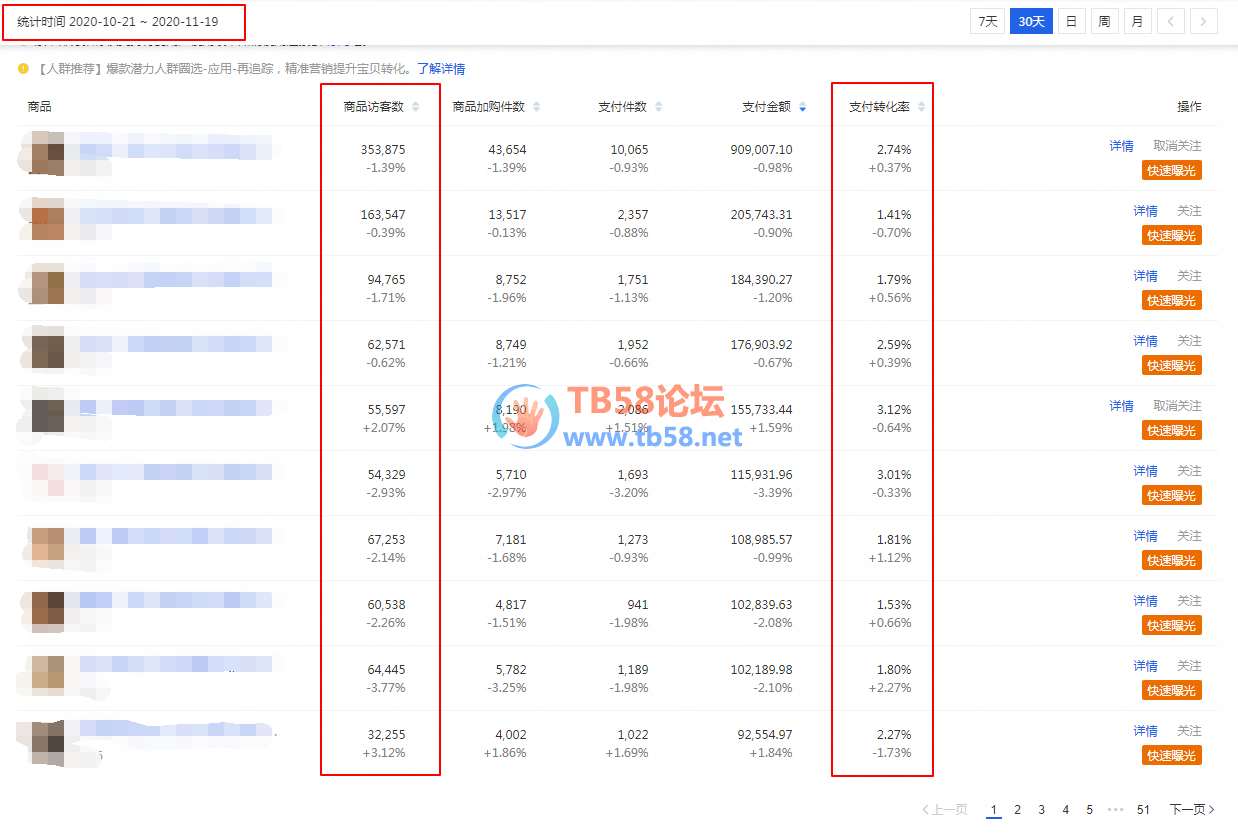1238x833 pixels.
Task: Sort by 支付转化率 column arrows
Action: pos(921,107)
